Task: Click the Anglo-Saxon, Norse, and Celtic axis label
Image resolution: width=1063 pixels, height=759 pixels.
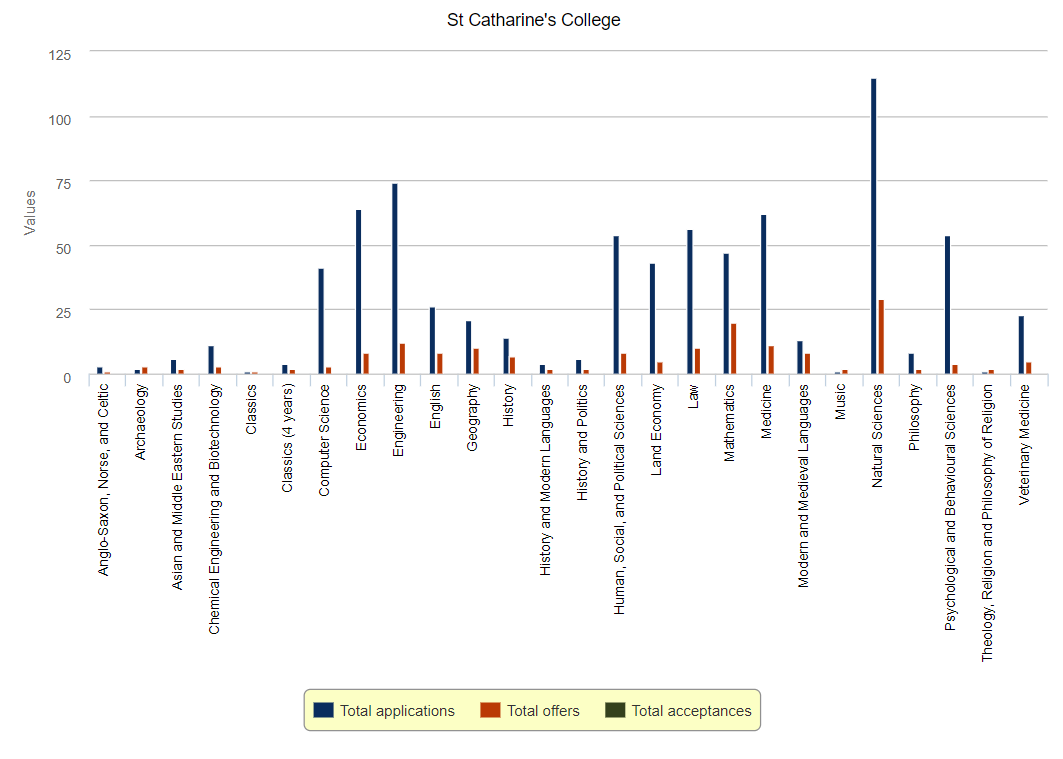Action: (103, 480)
